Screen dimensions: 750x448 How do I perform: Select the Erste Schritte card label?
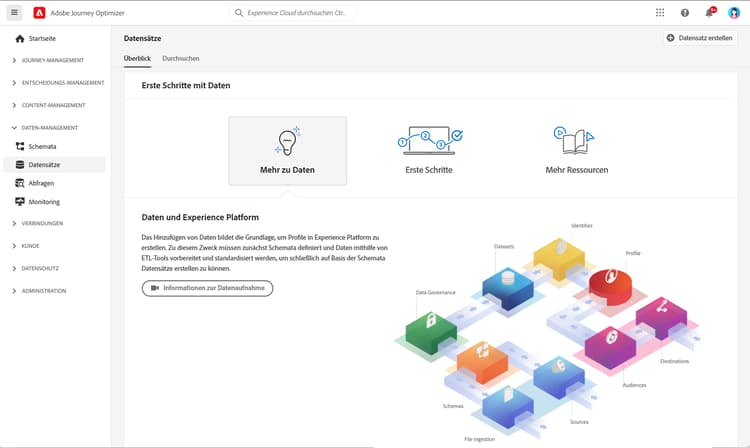429,170
